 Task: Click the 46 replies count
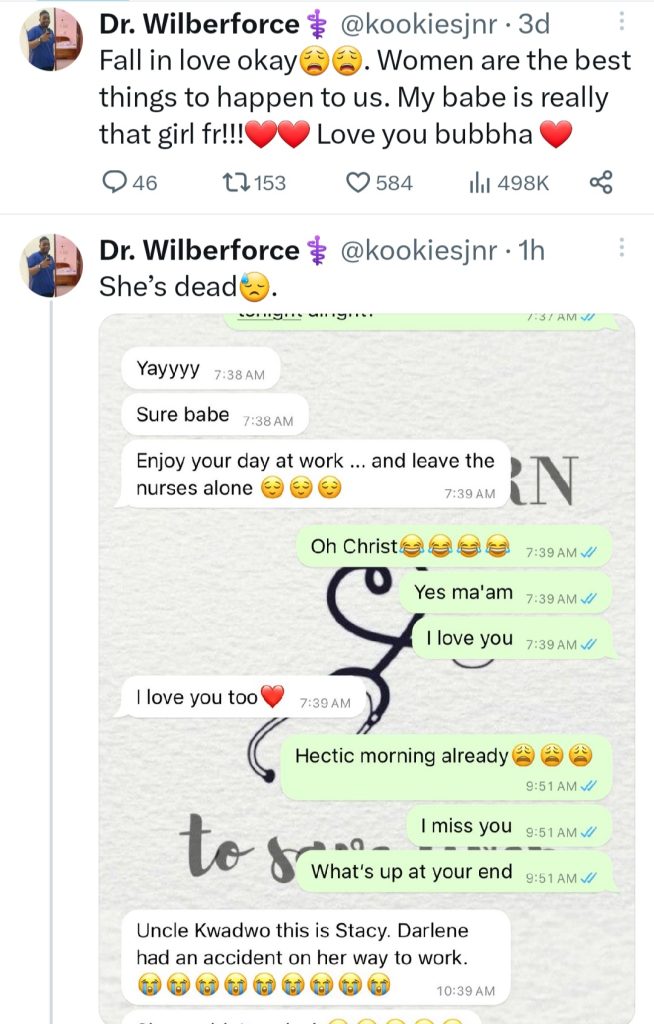pyautogui.click(x=144, y=183)
